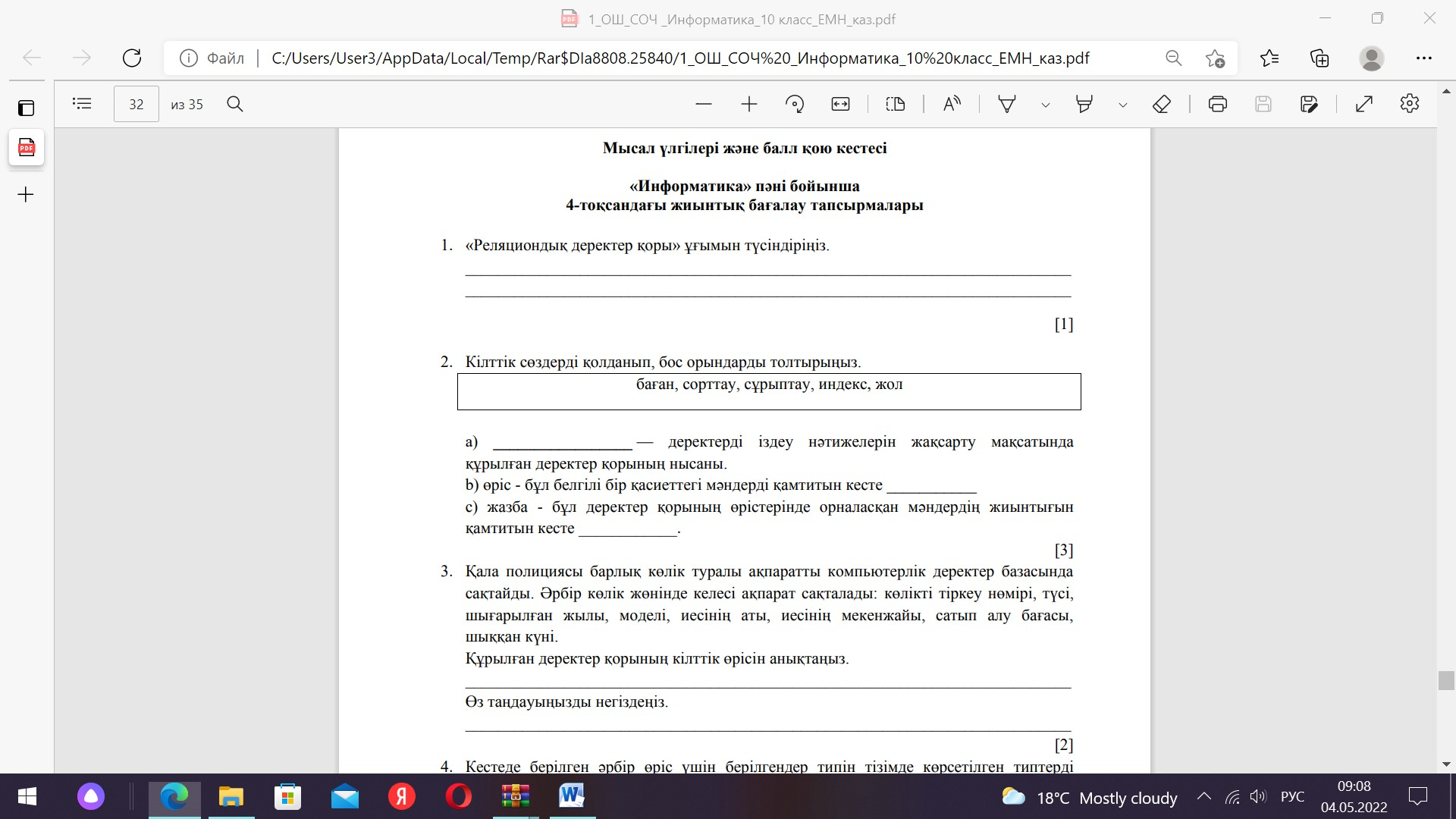Open the add new tab plus button
The height and width of the screenshot is (819, 1456).
pos(26,195)
